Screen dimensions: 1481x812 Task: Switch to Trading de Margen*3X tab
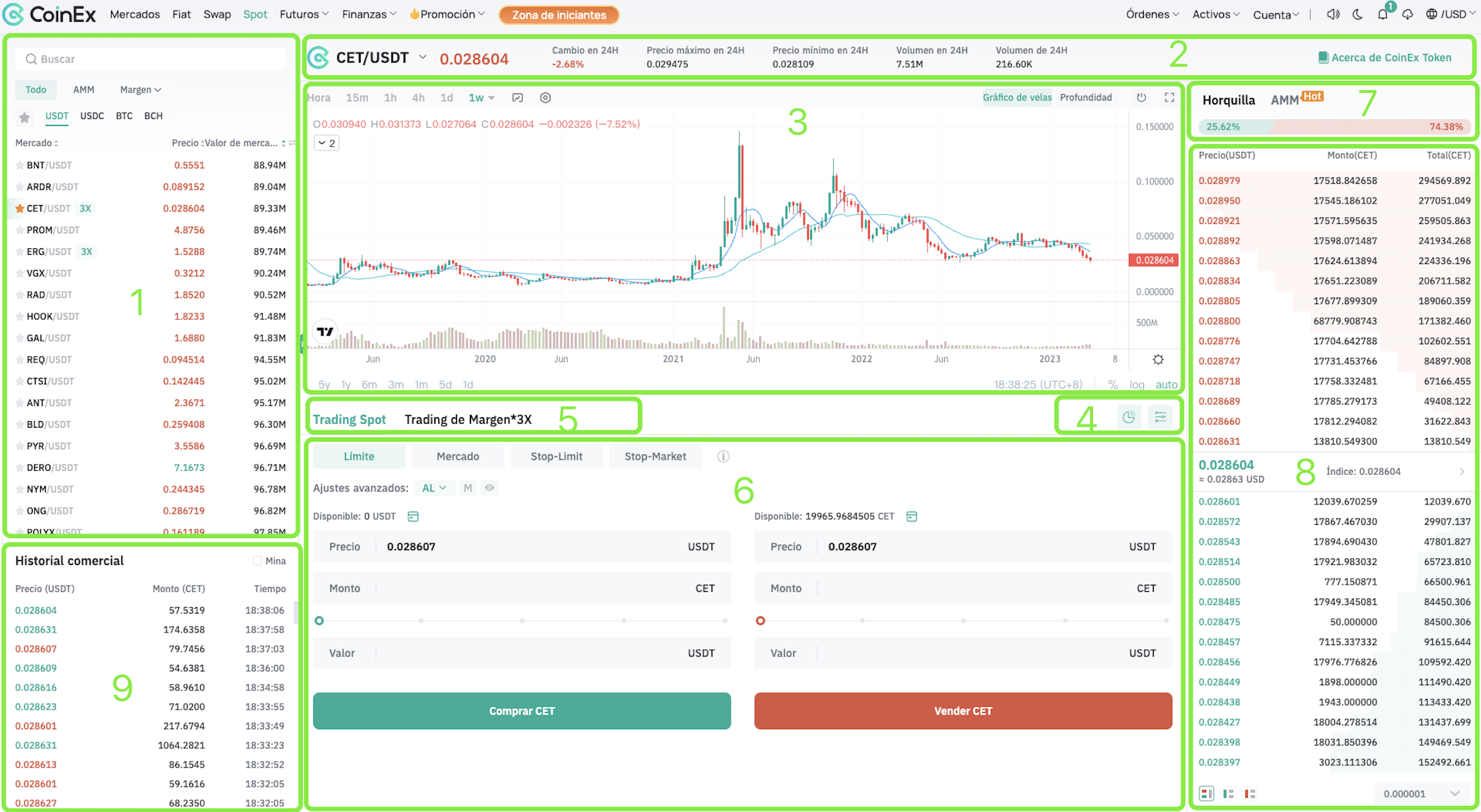pos(468,420)
